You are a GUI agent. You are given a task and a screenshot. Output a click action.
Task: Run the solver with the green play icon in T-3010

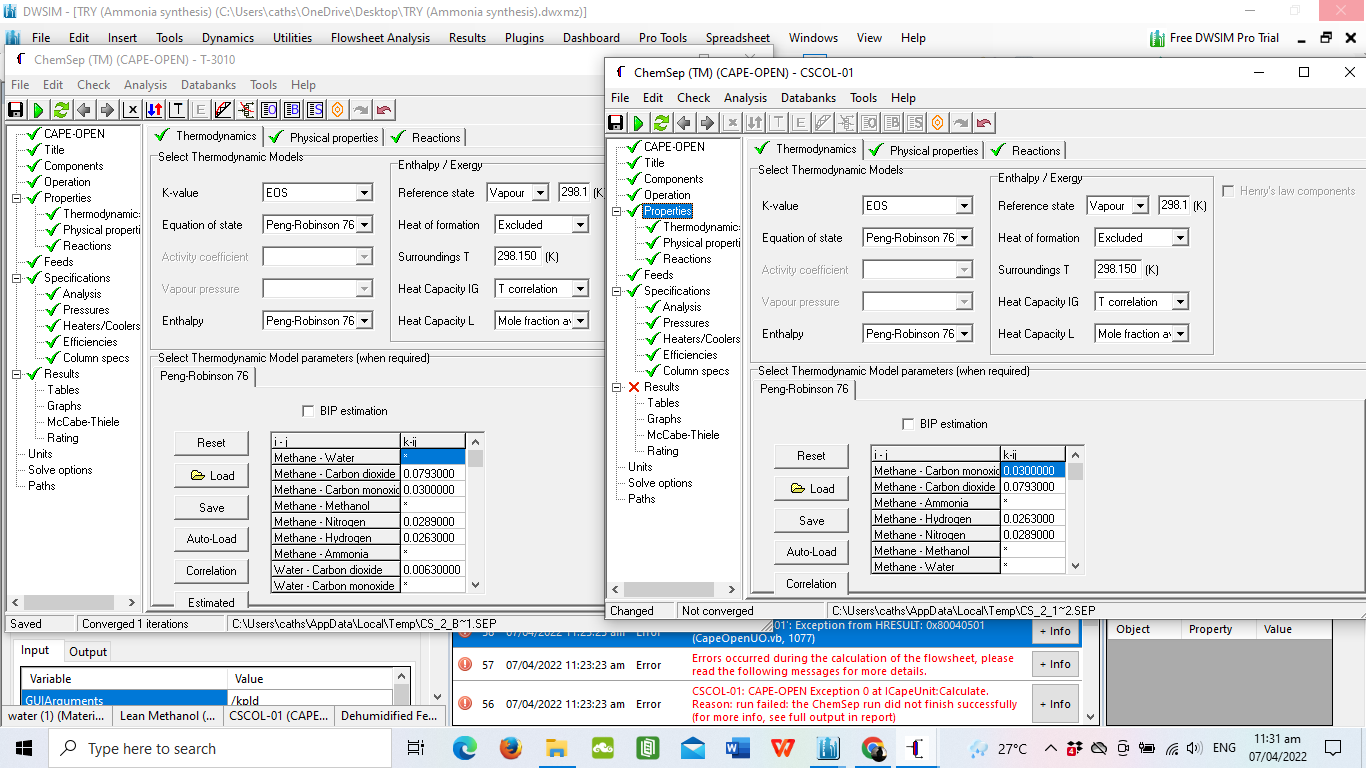38,110
